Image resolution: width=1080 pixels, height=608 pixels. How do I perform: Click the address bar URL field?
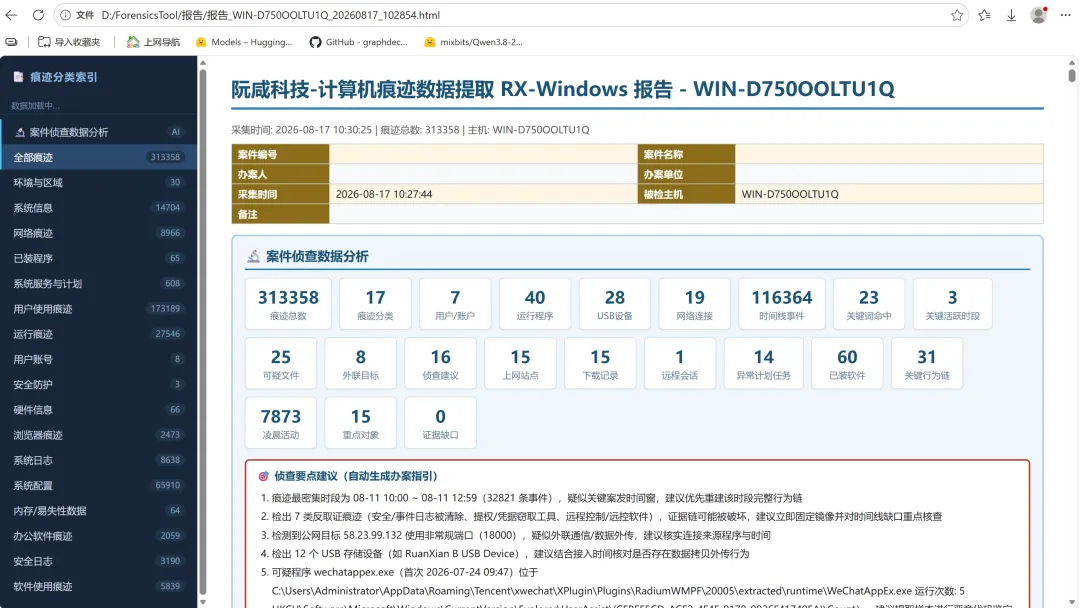click(x=510, y=15)
